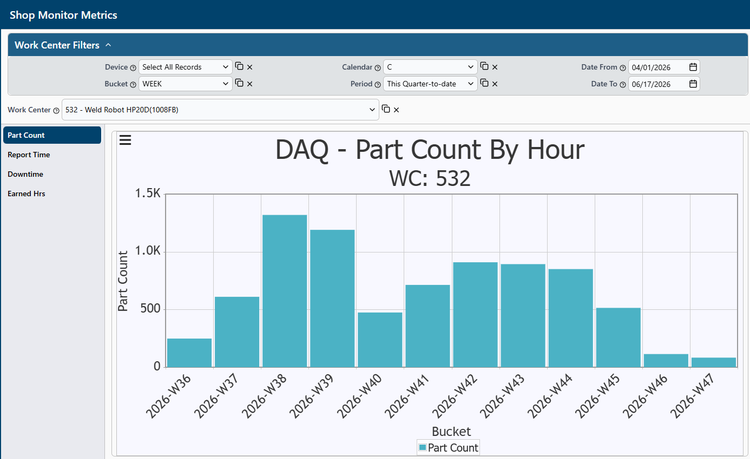Click the help icon next to Work Center

pyautogui.click(x=56, y=110)
